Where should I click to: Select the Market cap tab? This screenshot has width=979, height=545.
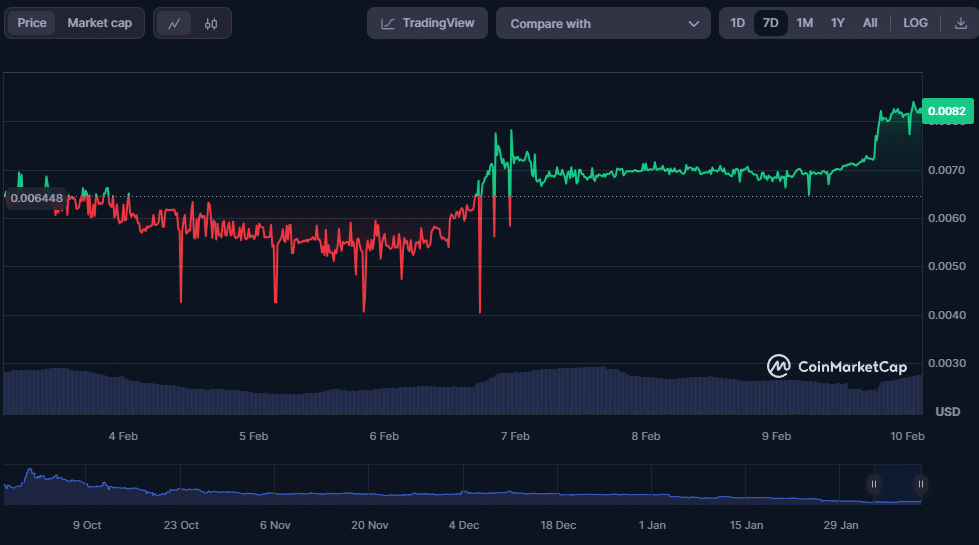click(100, 23)
